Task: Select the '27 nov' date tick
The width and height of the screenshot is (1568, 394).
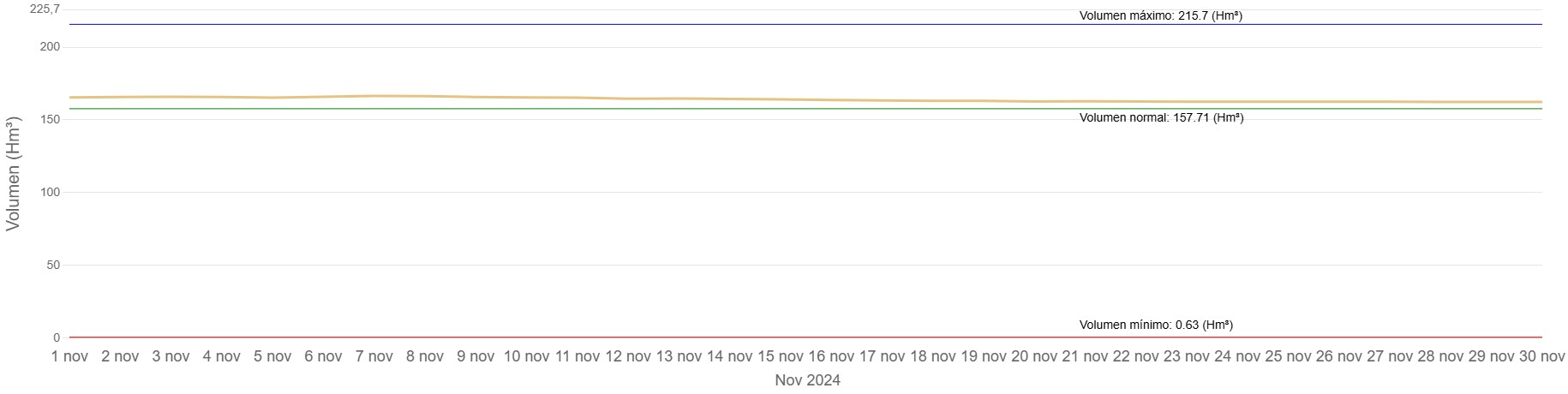Action: tap(1388, 356)
